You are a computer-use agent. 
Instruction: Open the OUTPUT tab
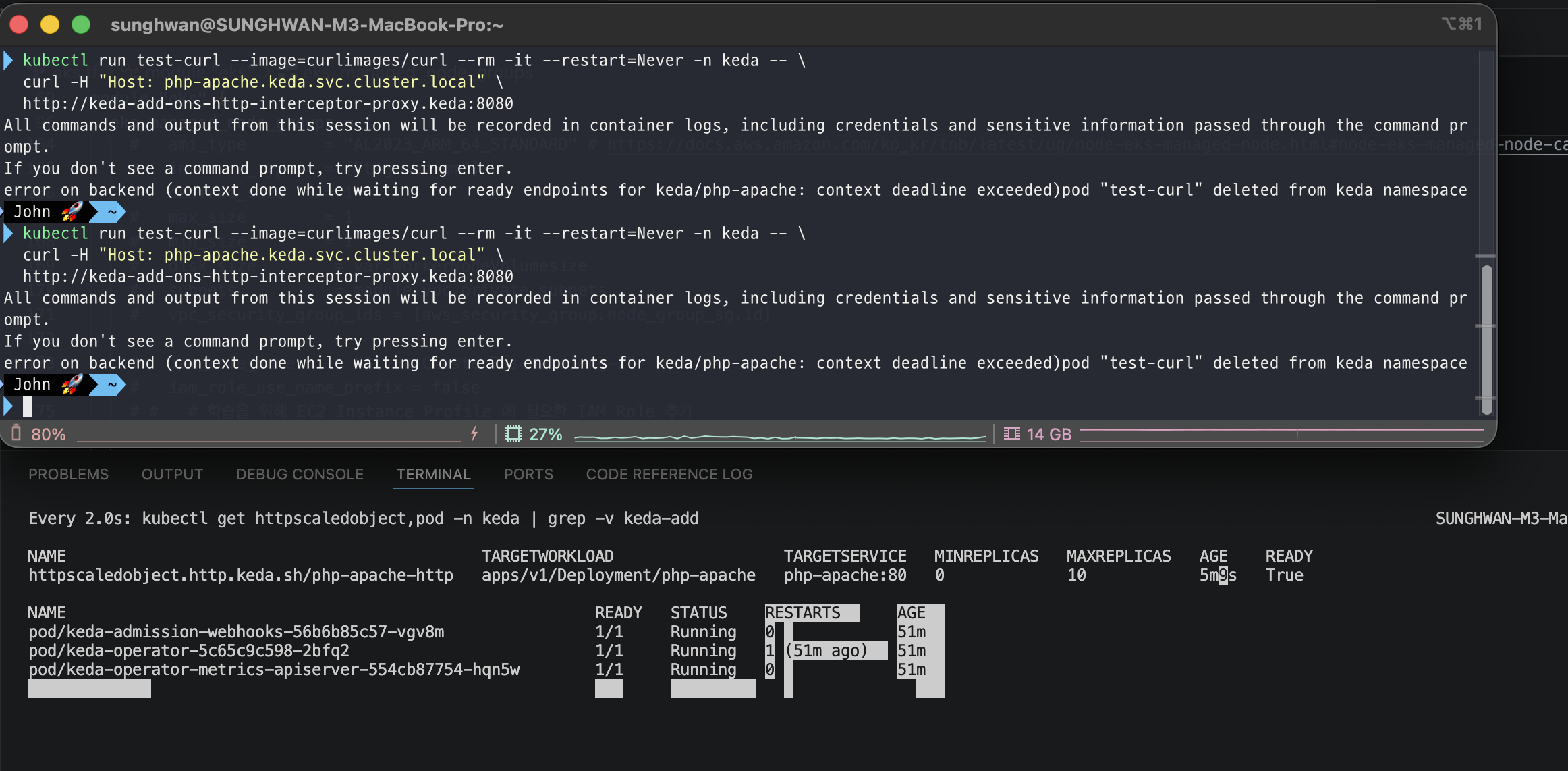[172, 474]
